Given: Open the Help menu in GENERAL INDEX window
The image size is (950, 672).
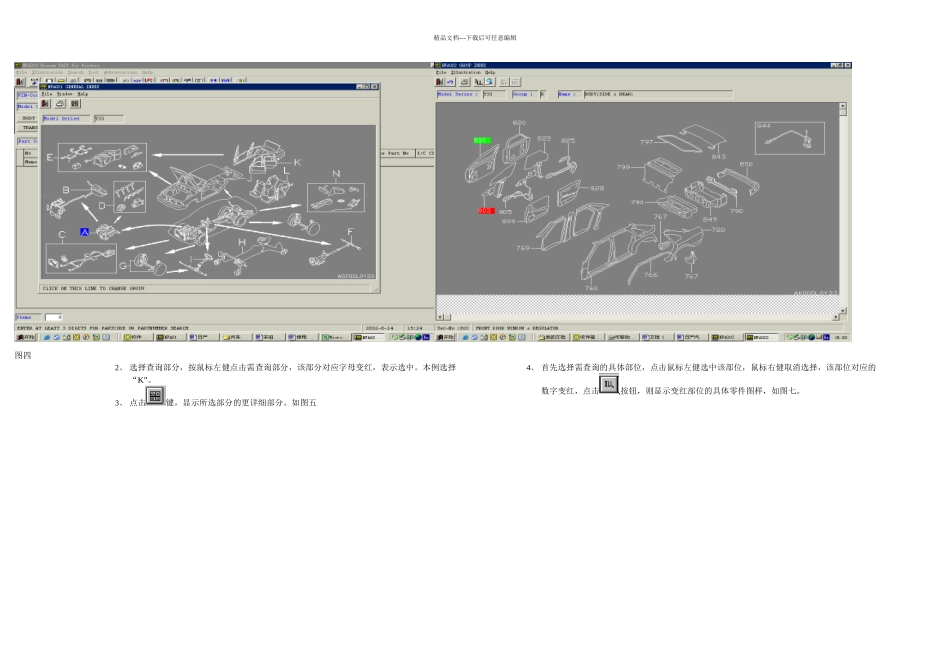Looking at the screenshot, I should pos(83,94).
